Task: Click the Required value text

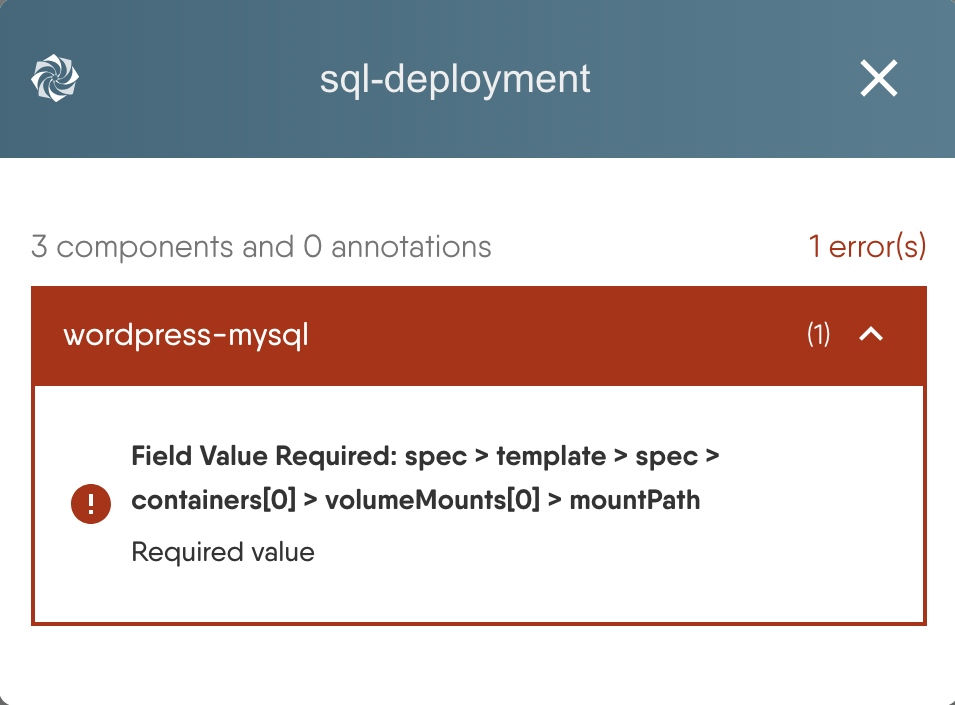Action: (x=222, y=551)
